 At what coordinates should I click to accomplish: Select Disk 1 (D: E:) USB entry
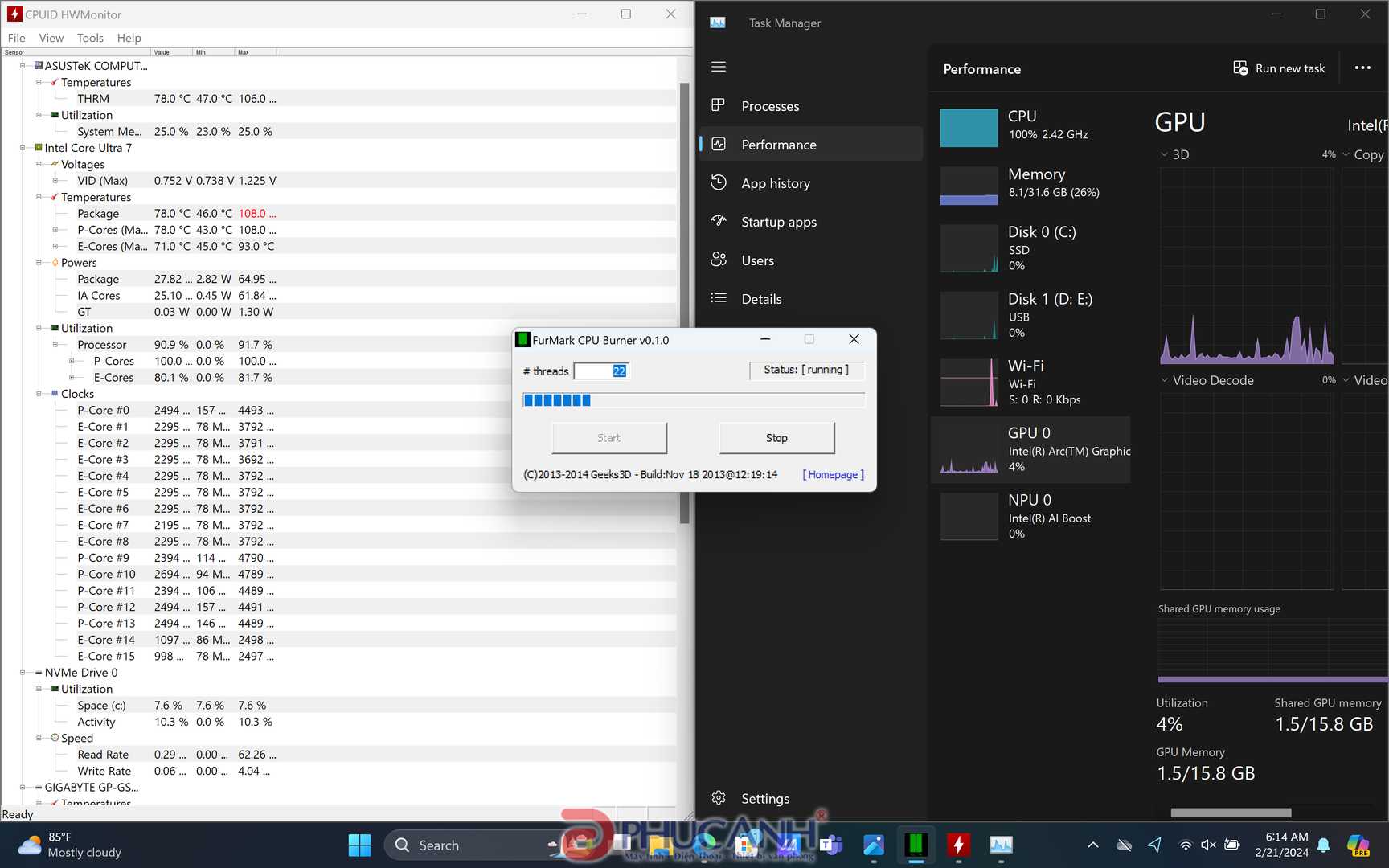click(1030, 315)
